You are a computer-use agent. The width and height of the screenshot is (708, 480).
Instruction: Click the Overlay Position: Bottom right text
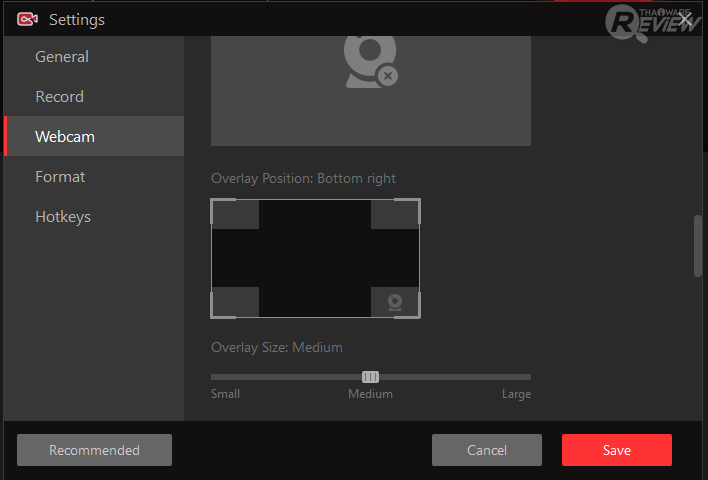(303, 178)
